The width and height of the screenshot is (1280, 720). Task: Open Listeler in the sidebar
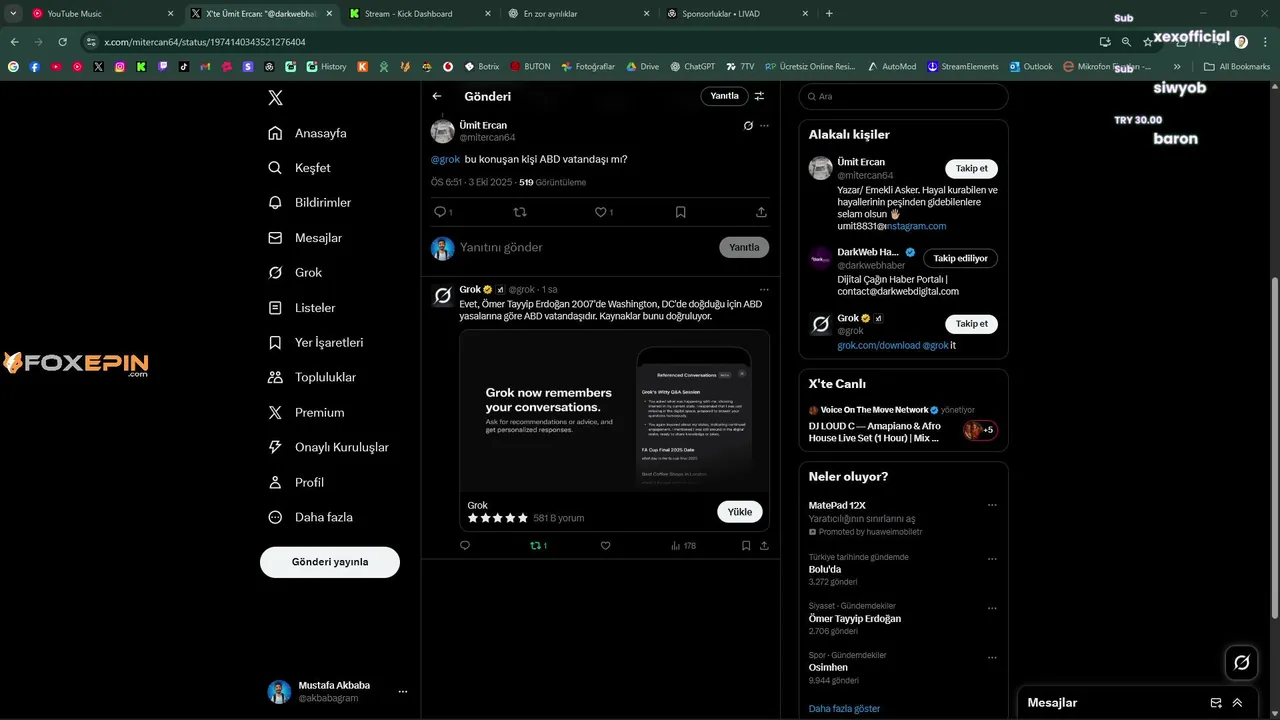click(302, 308)
